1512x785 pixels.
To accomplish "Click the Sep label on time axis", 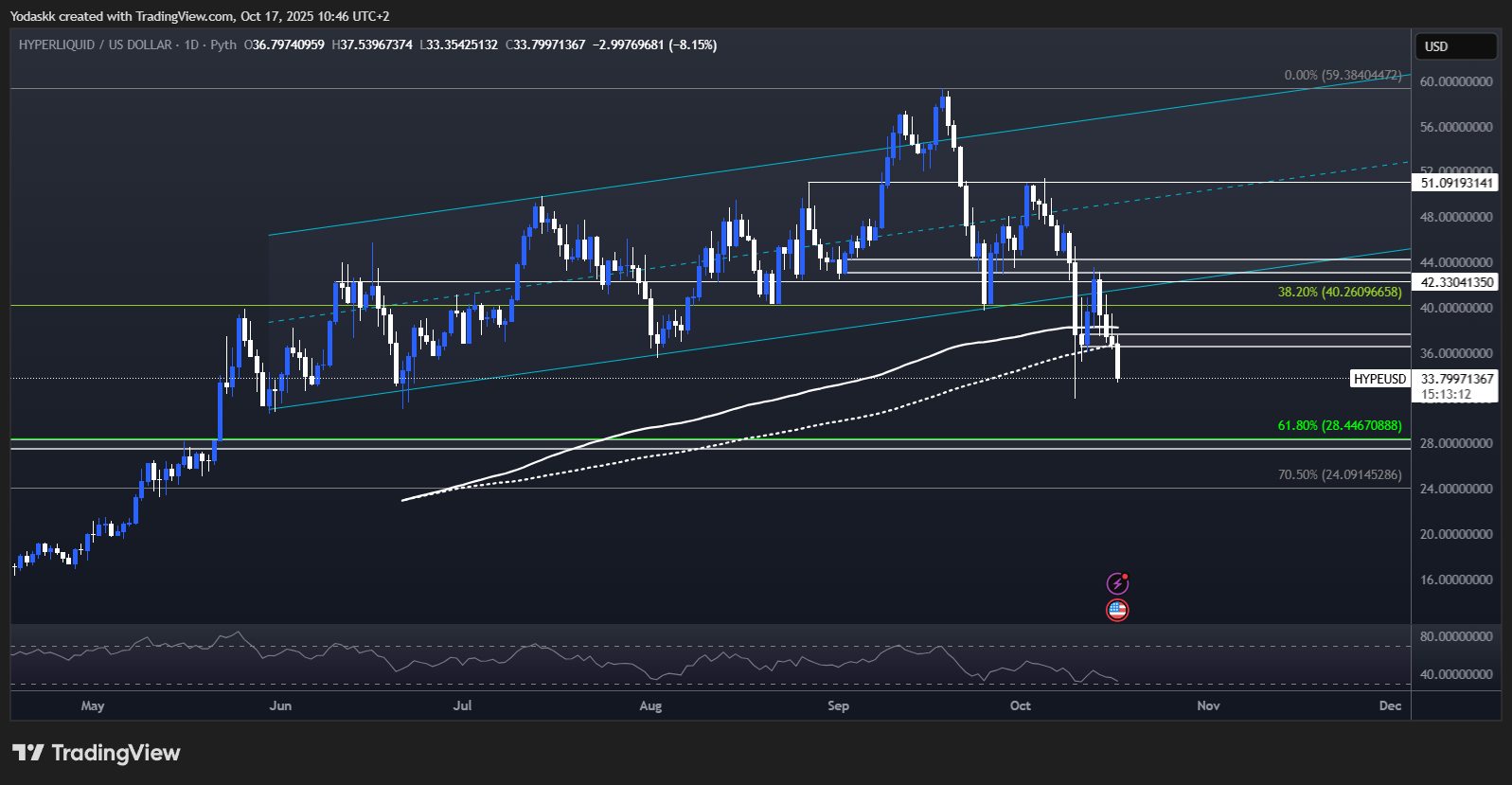I will point(838,705).
